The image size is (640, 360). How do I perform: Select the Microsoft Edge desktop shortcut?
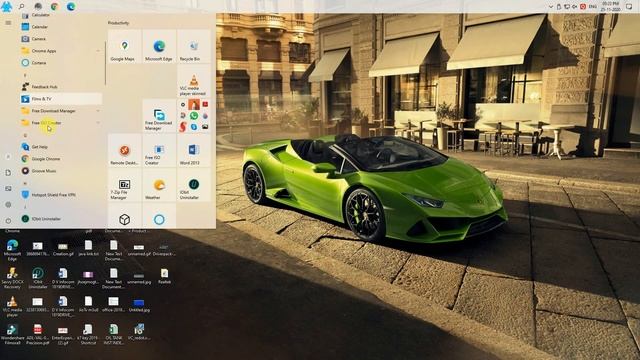click(12, 250)
